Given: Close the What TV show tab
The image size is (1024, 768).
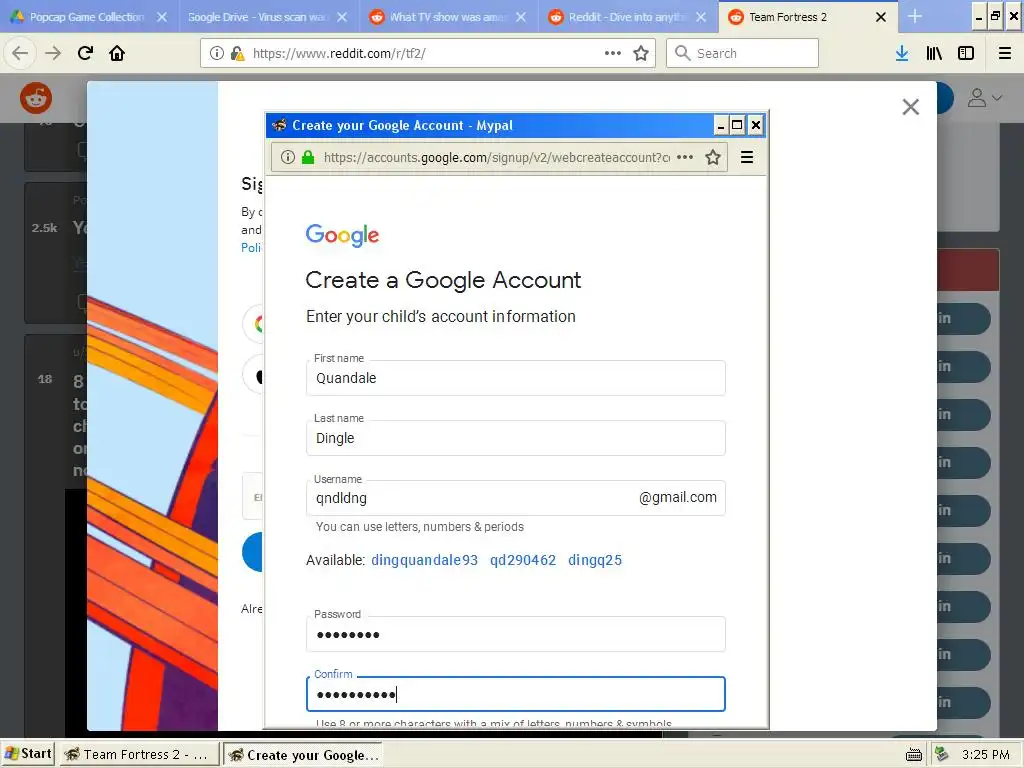Looking at the screenshot, I should click(x=520, y=17).
